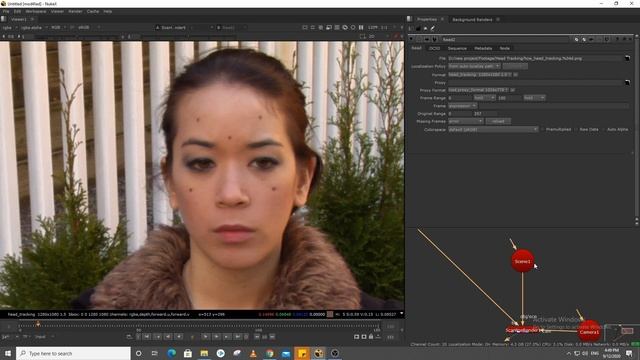Screen dimensions: 640x360
Task: Open Google Chrome from the taskbar
Action: tap(269, 353)
